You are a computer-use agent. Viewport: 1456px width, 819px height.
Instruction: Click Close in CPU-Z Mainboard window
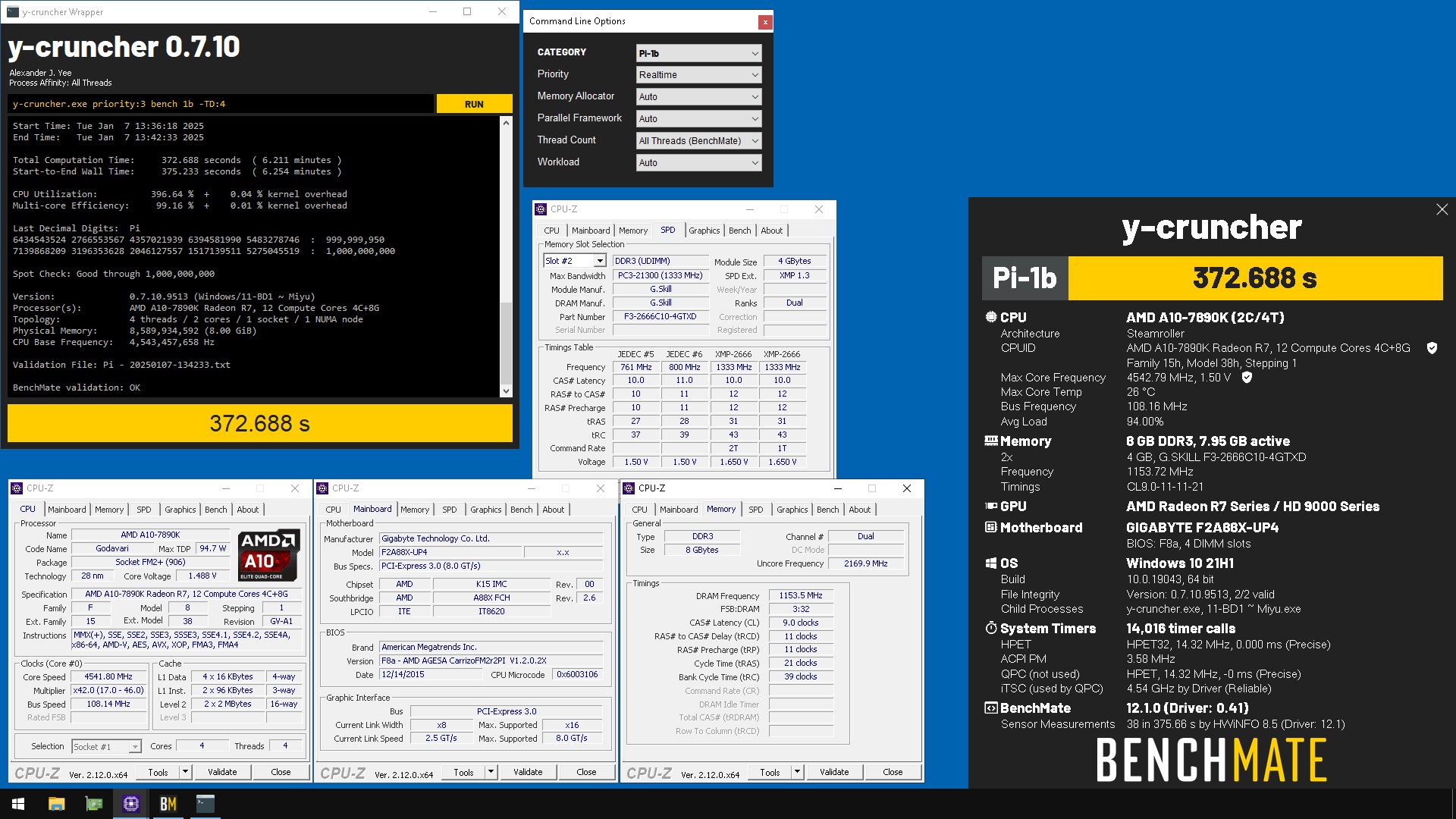pyautogui.click(x=586, y=772)
